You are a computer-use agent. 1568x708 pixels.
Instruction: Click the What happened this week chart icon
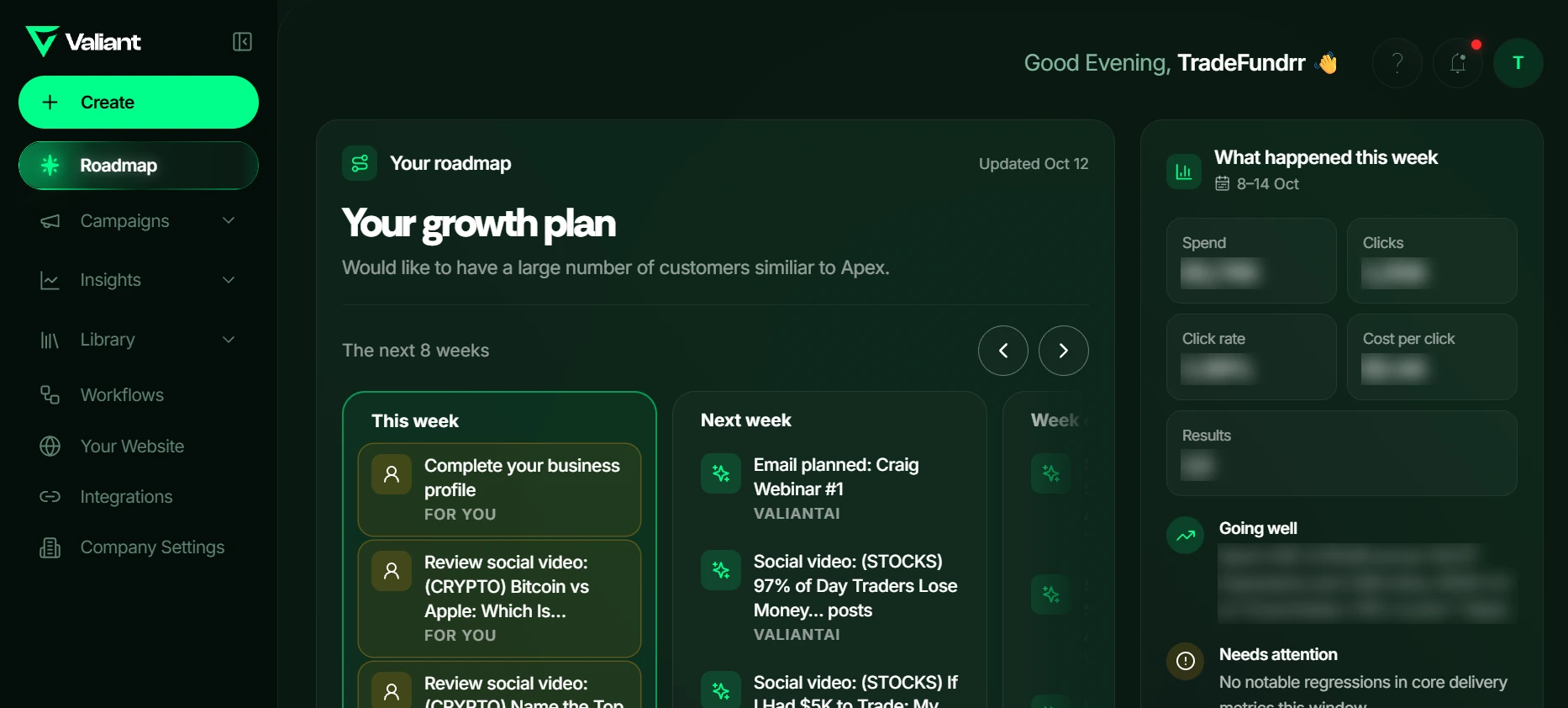point(1184,172)
